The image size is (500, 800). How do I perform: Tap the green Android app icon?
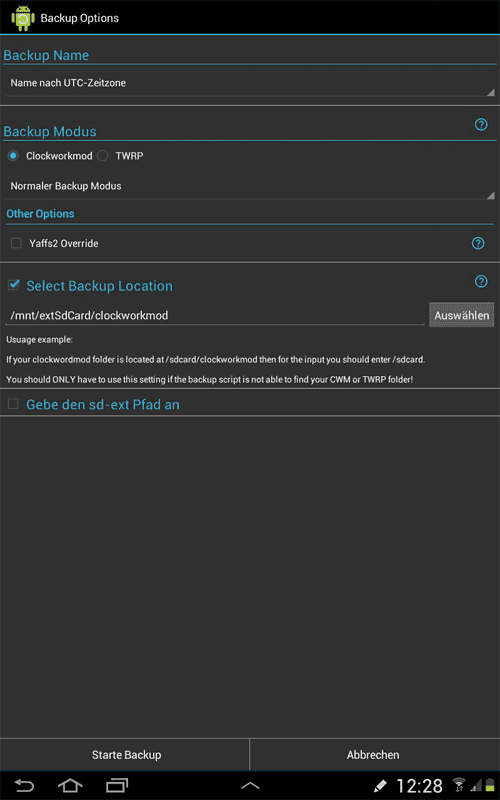pyautogui.click(x=23, y=18)
